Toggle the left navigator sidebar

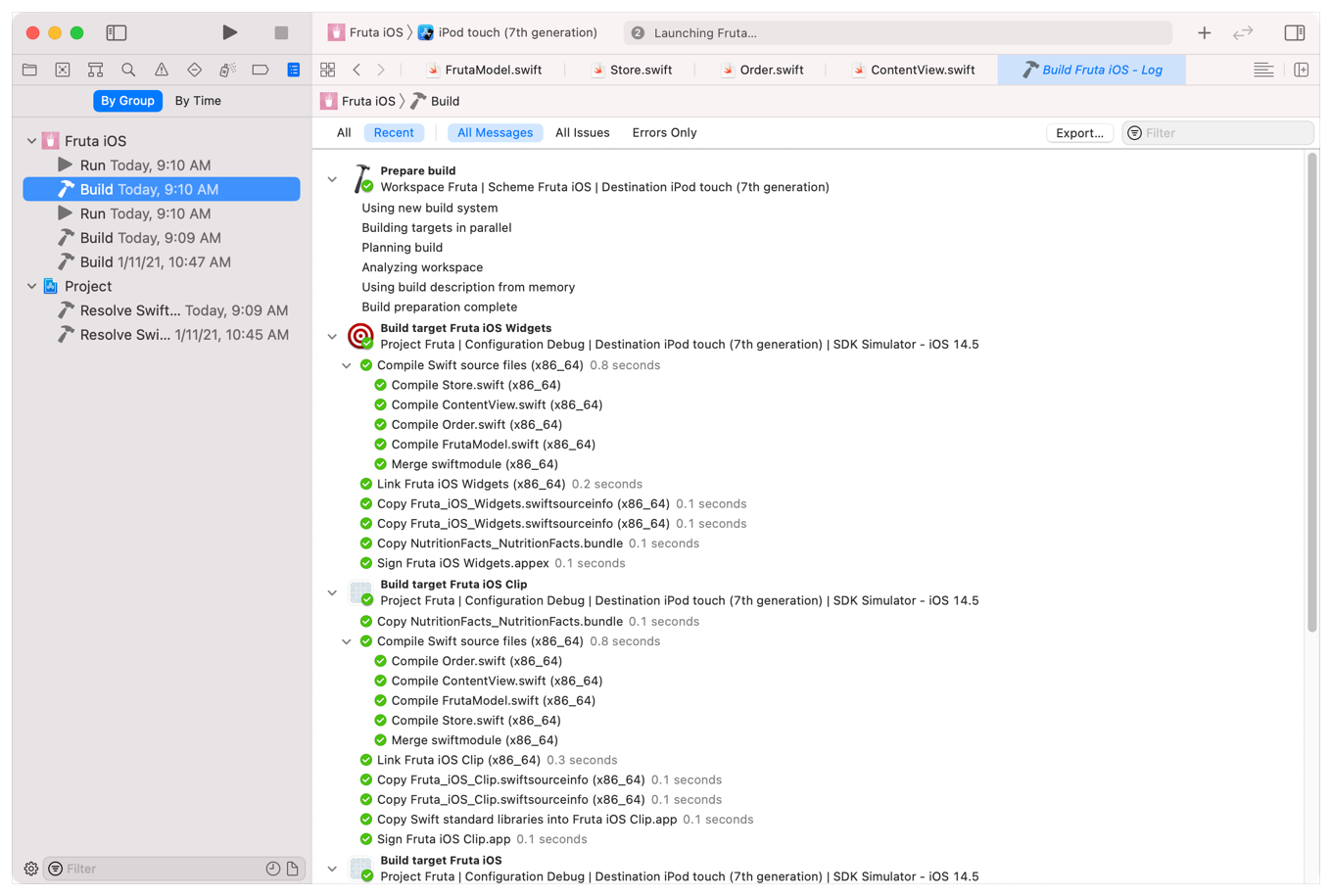click(x=117, y=32)
